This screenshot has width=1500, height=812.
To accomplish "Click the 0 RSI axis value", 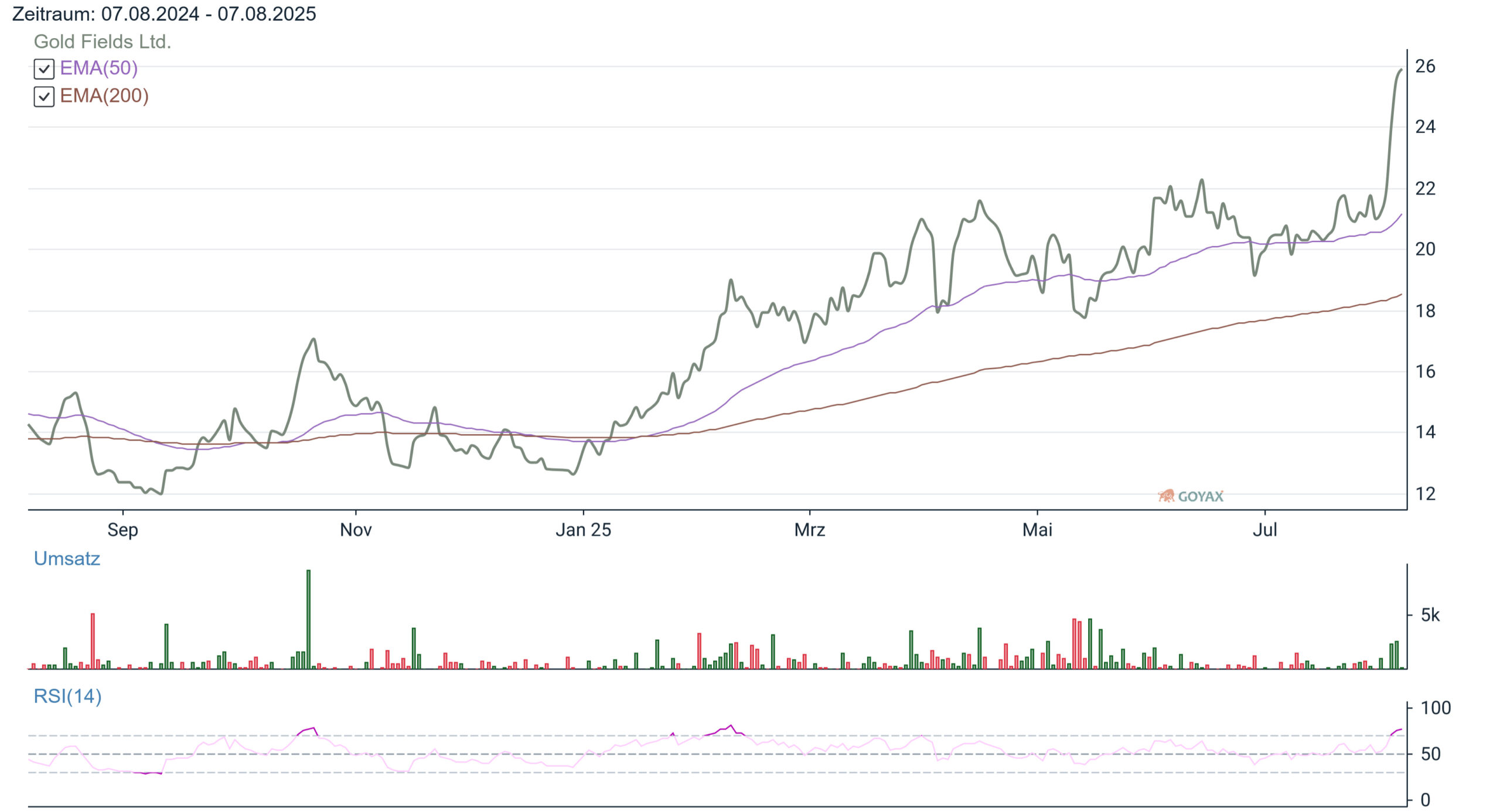I will tap(1425, 800).
